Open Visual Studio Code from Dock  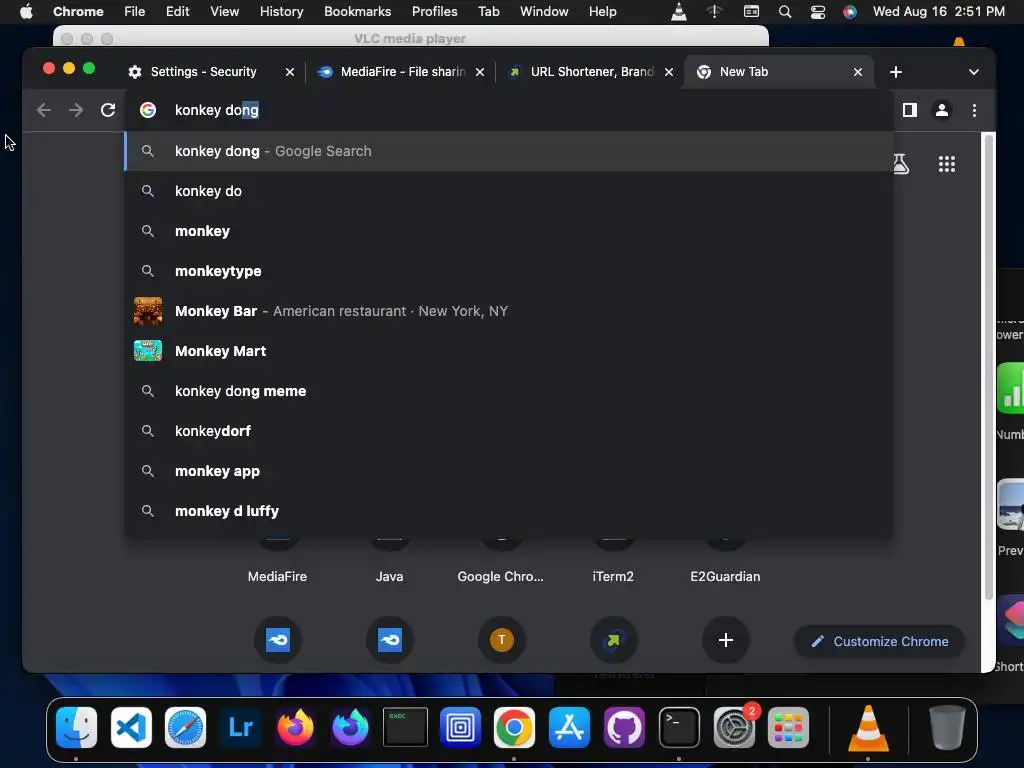pos(131,728)
